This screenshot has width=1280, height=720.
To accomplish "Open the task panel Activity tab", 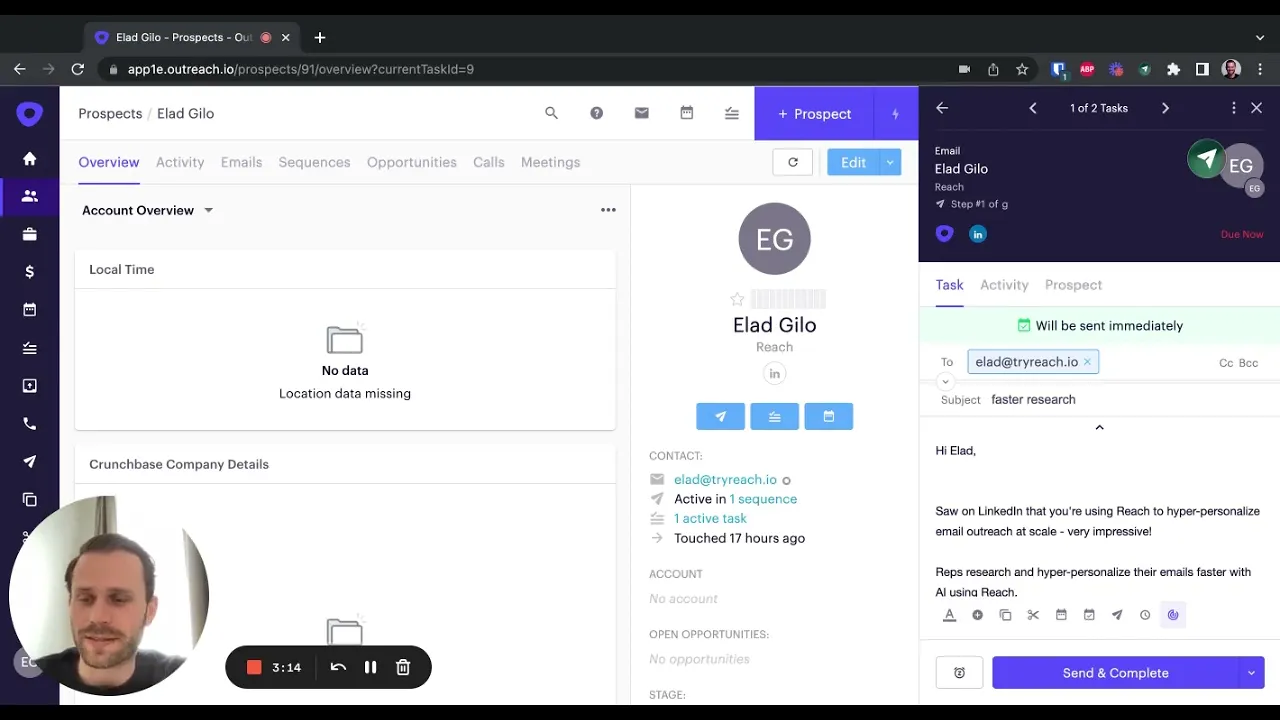I will point(1004,285).
